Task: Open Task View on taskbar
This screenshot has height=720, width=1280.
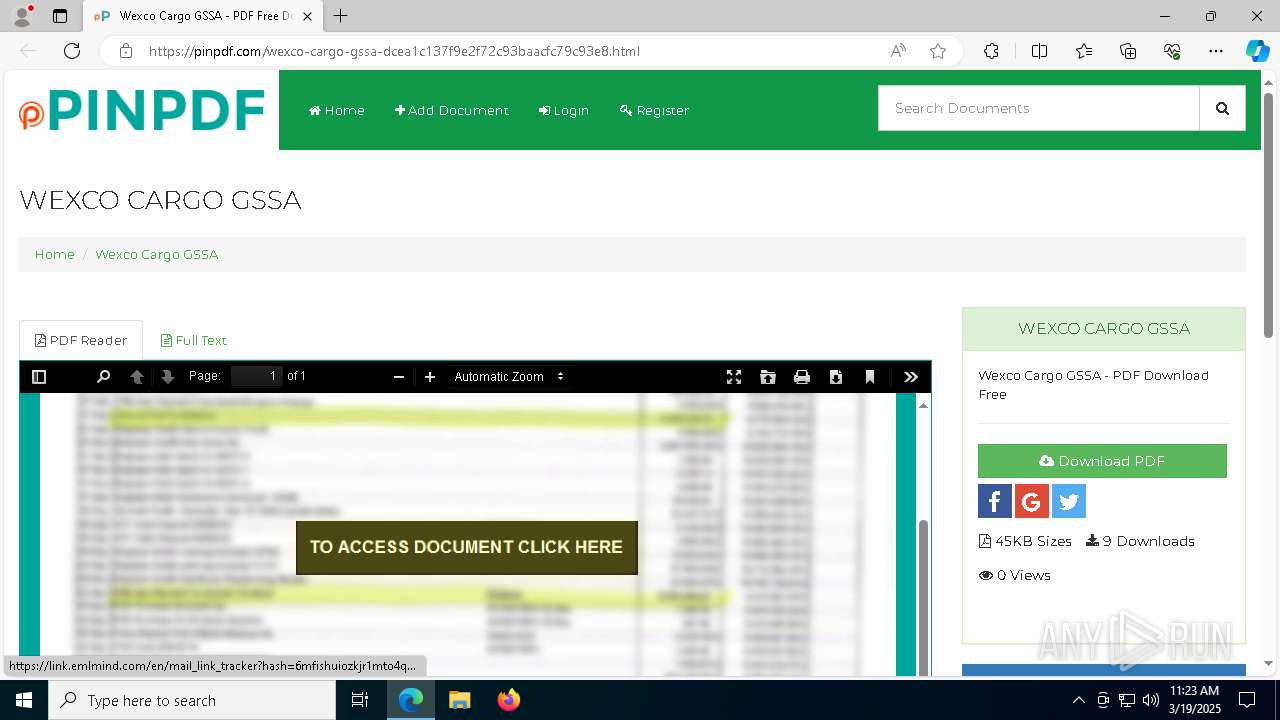Action: click(x=360, y=700)
